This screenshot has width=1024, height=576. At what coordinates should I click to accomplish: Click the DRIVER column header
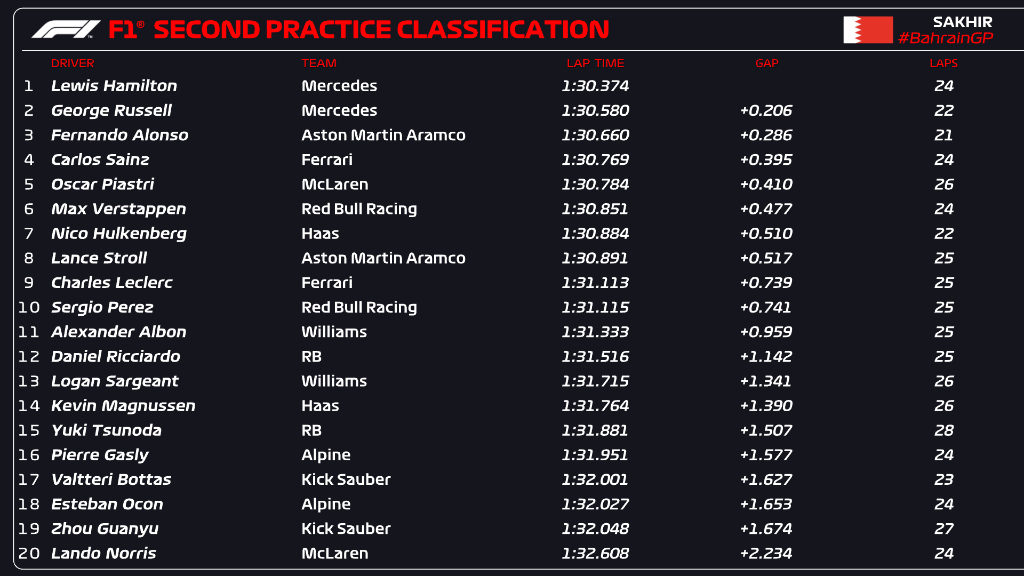[x=72, y=63]
